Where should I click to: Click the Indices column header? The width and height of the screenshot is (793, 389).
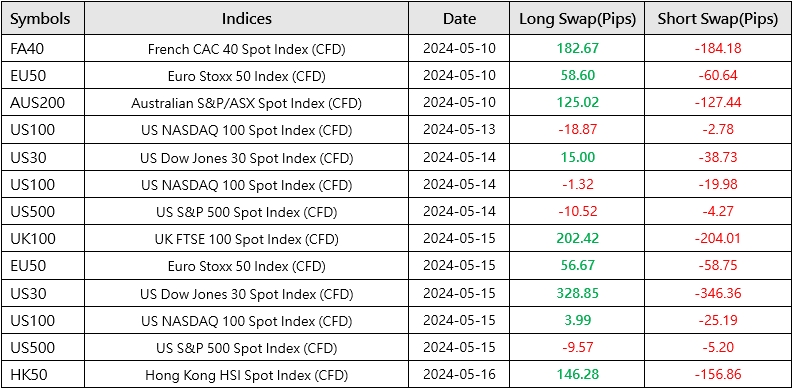[246, 19]
